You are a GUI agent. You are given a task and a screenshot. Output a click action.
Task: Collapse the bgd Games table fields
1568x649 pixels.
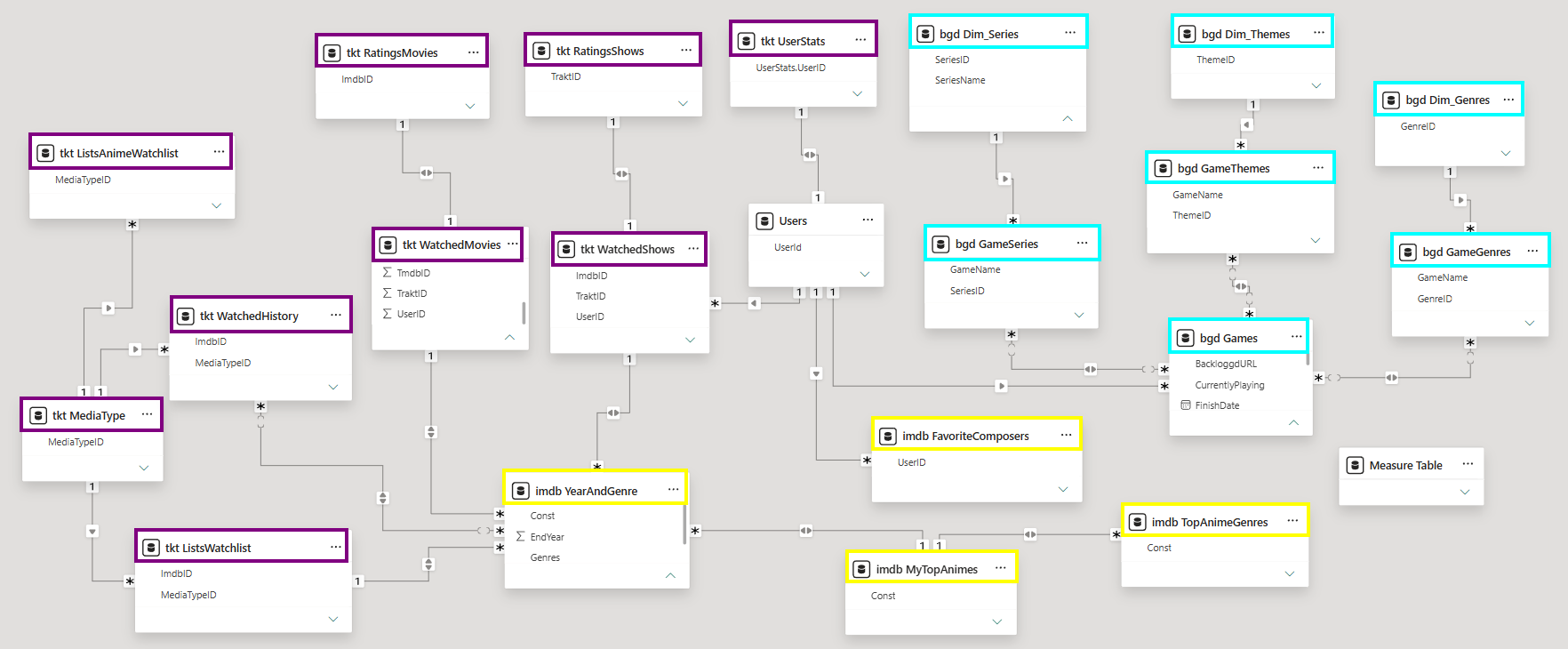click(1293, 422)
